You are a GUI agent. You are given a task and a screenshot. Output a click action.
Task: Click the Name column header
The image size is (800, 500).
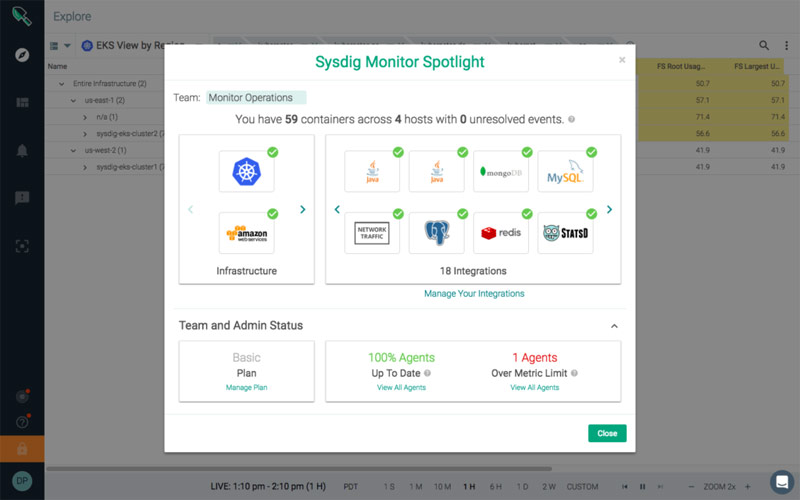coord(58,66)
